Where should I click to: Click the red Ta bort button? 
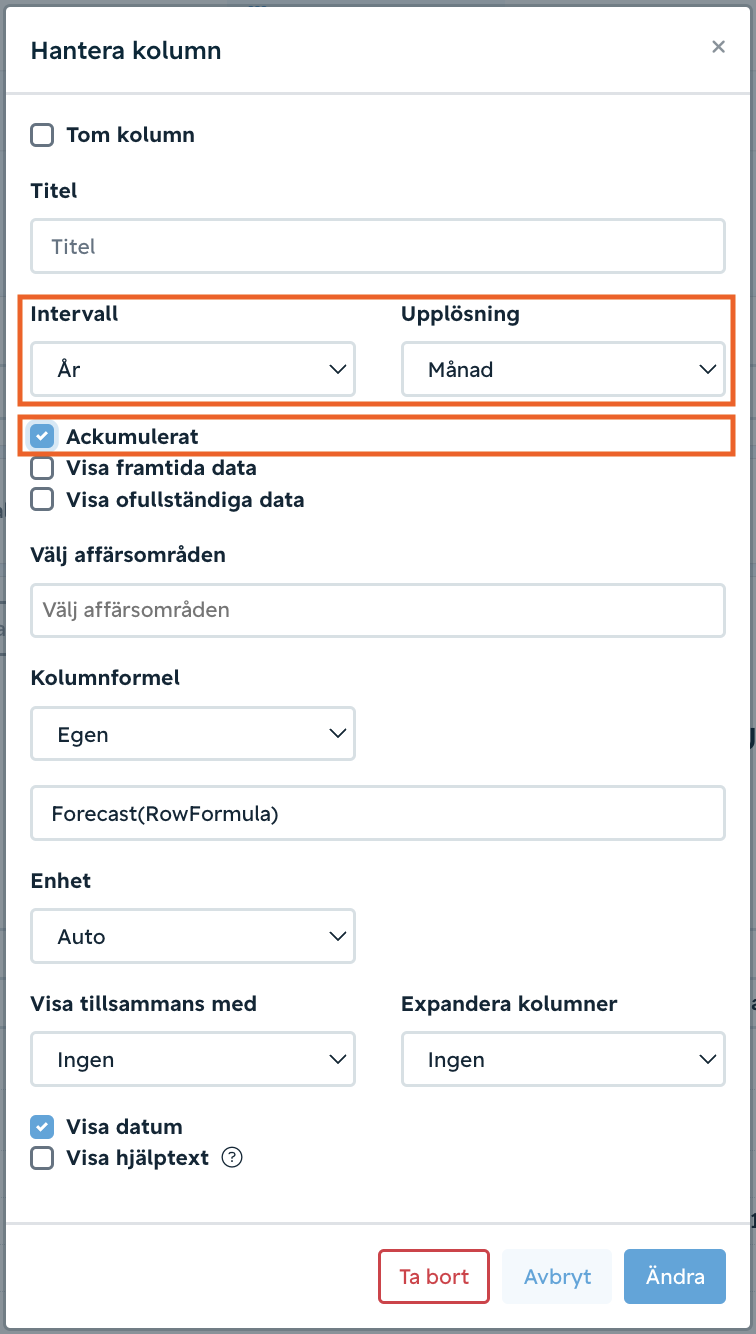pyautogui.click(x=434, y=1277)
